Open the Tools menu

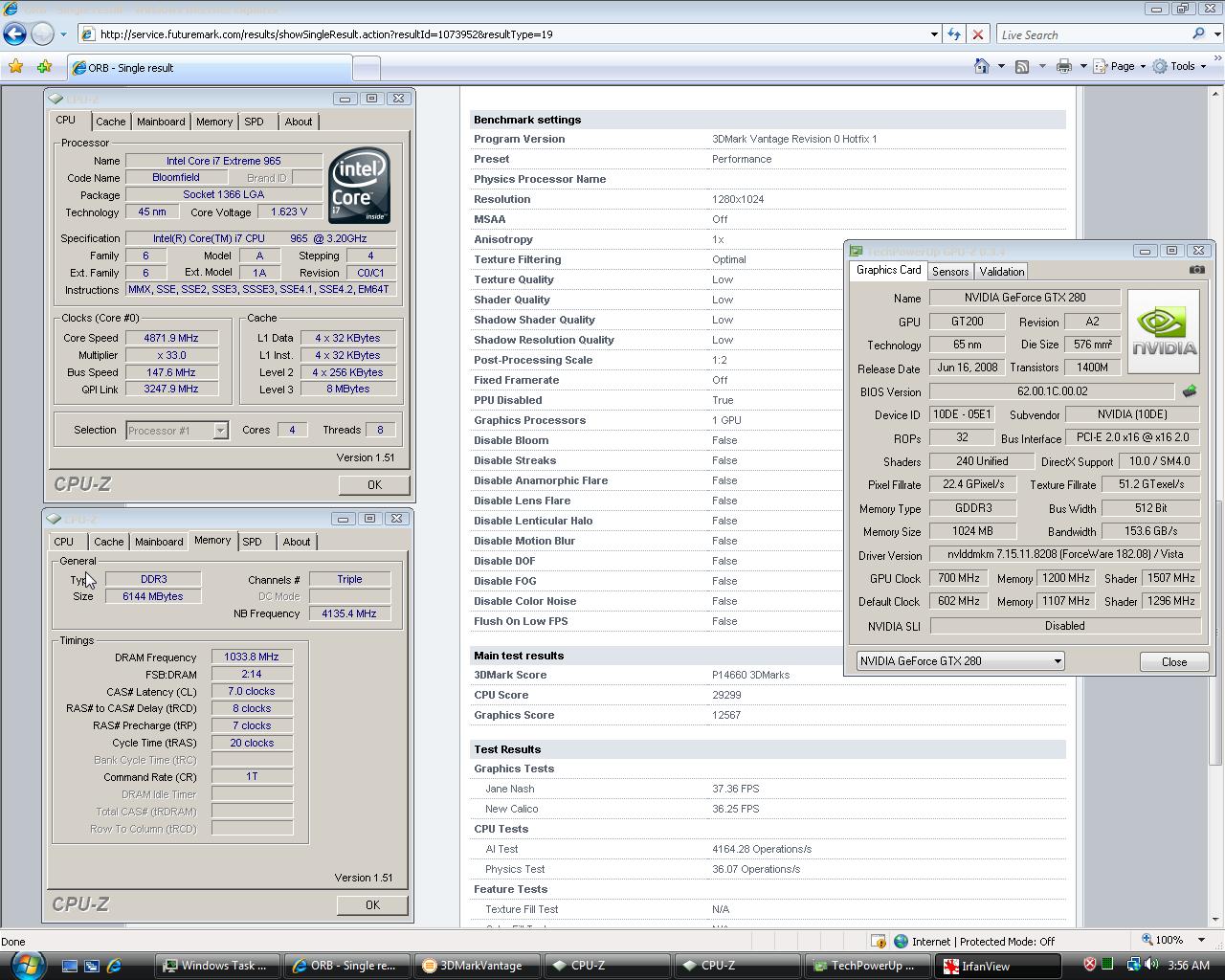[x=1178, y=66]
